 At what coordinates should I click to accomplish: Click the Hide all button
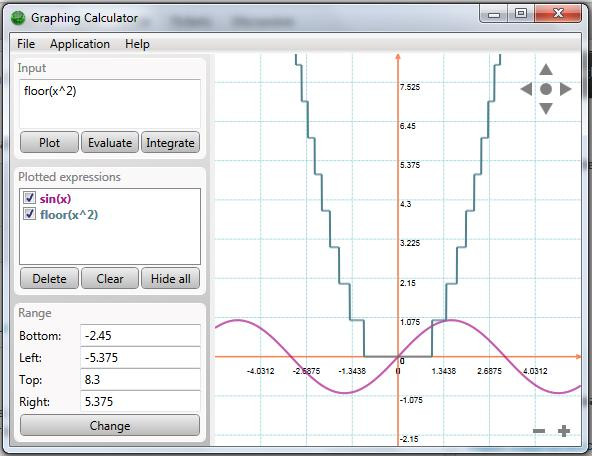170,279
